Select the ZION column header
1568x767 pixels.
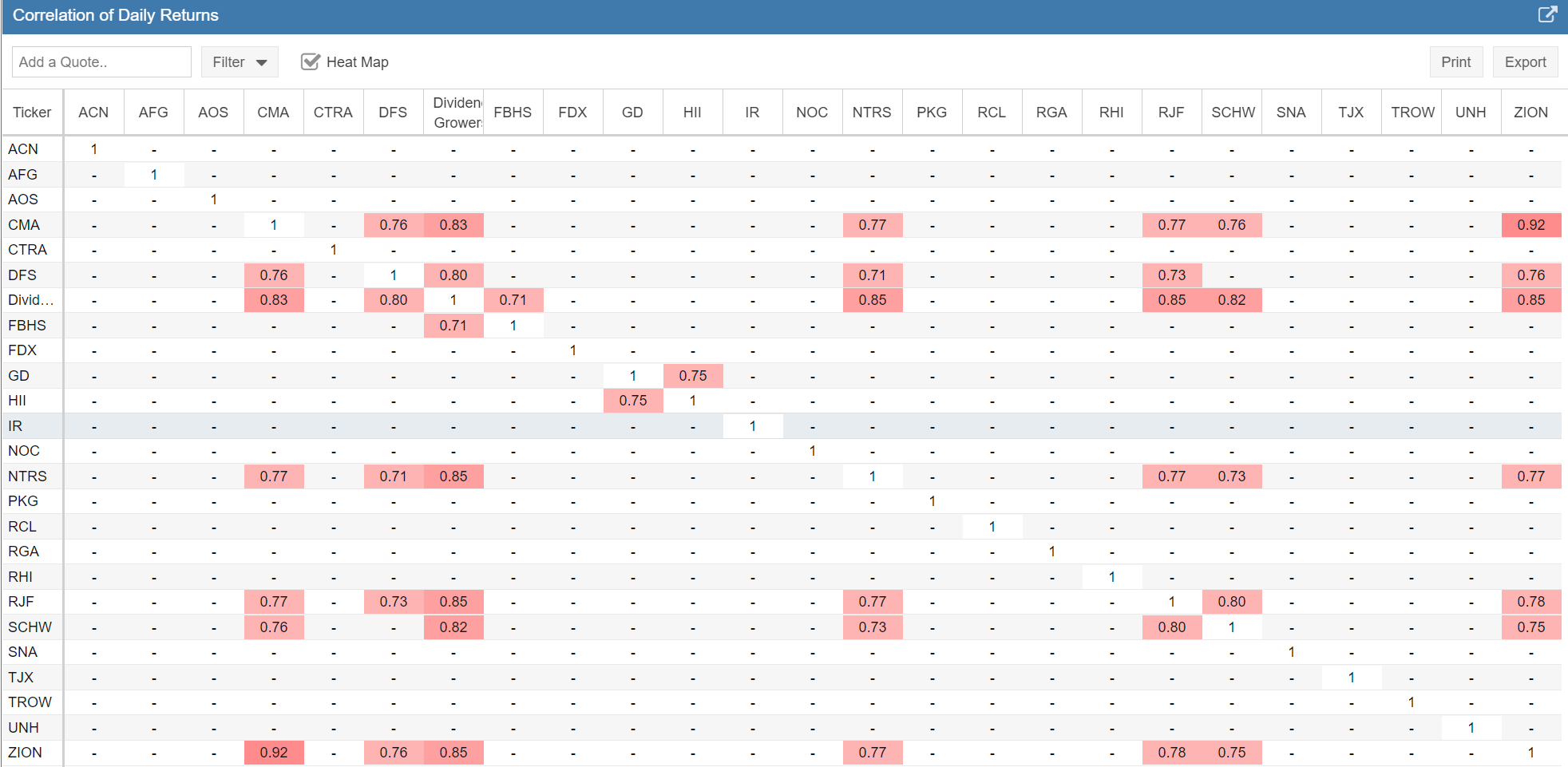[1530, 113]
